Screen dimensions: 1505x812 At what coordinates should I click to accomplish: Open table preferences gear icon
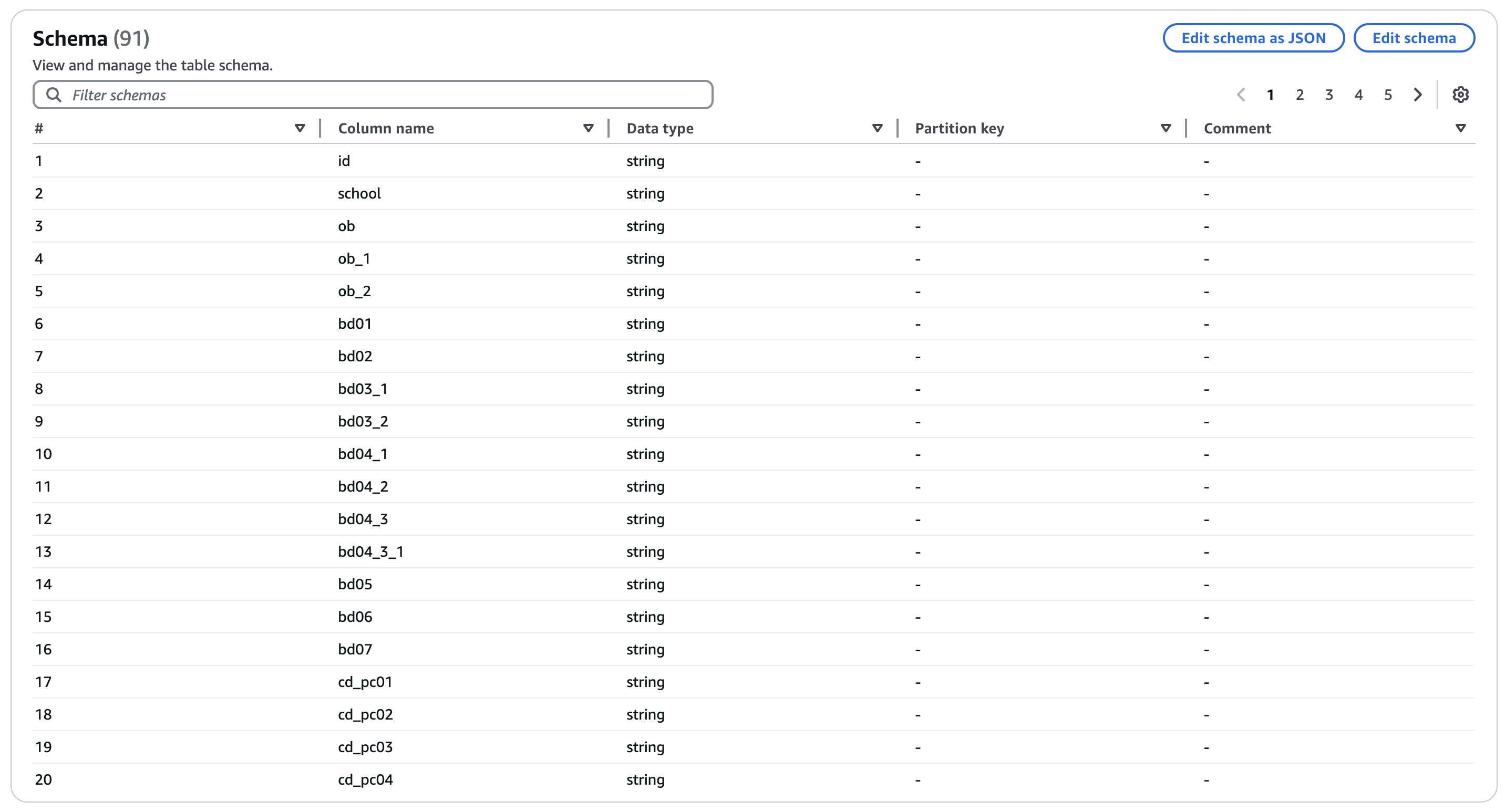[x=1460, y=95]
